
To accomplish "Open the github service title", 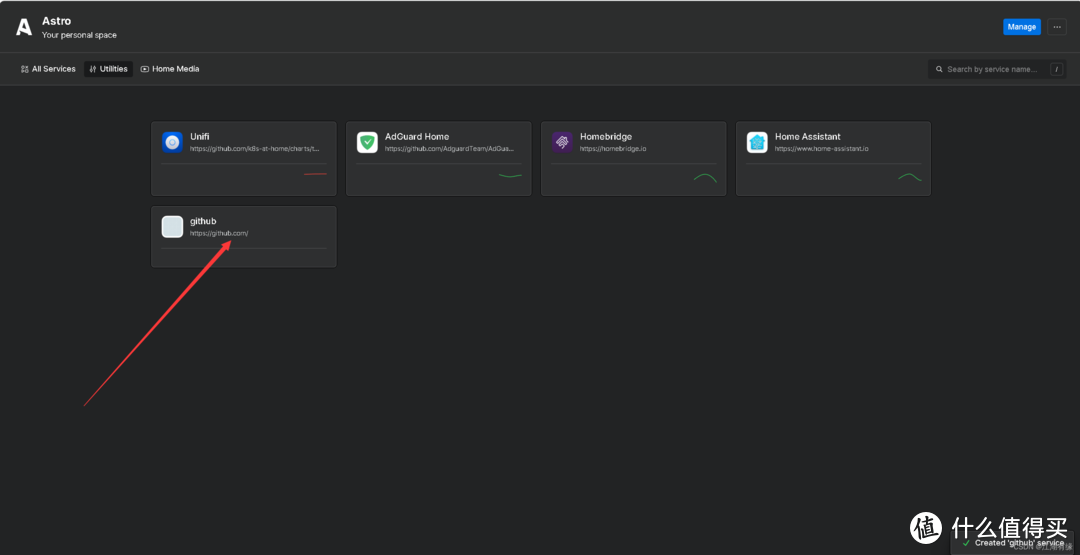I will [203, 221].
